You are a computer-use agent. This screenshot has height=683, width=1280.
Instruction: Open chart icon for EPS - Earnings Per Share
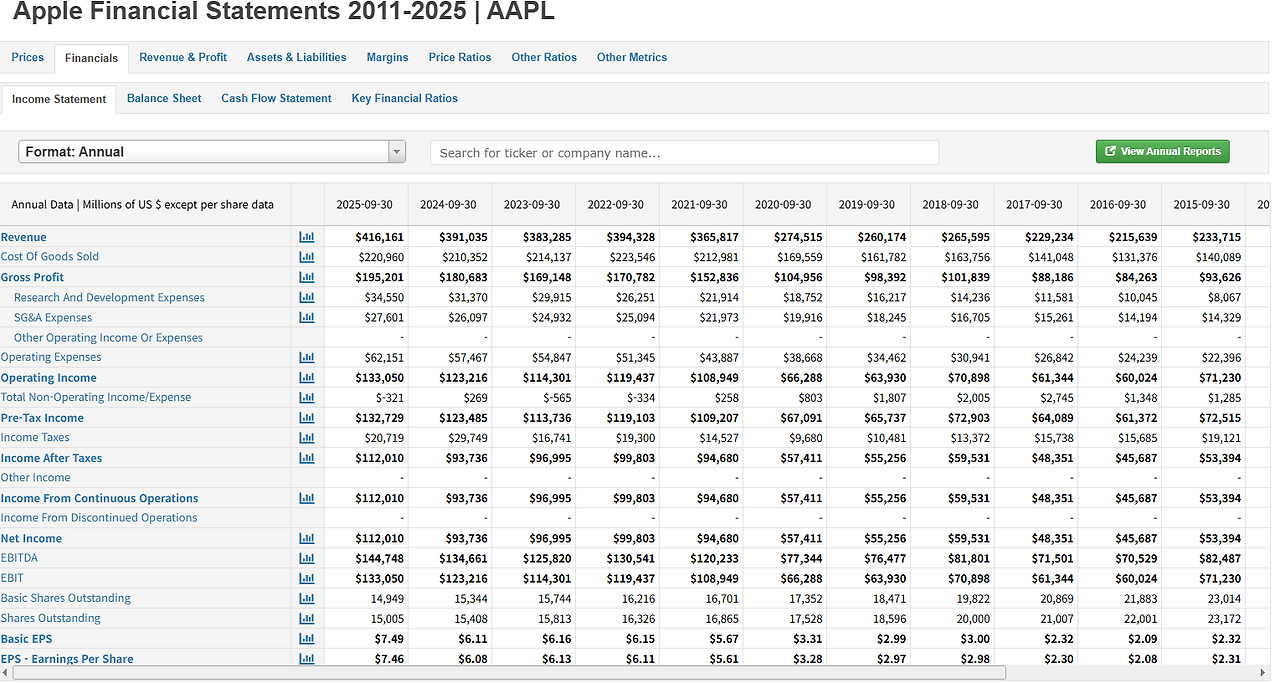[307, 658]
